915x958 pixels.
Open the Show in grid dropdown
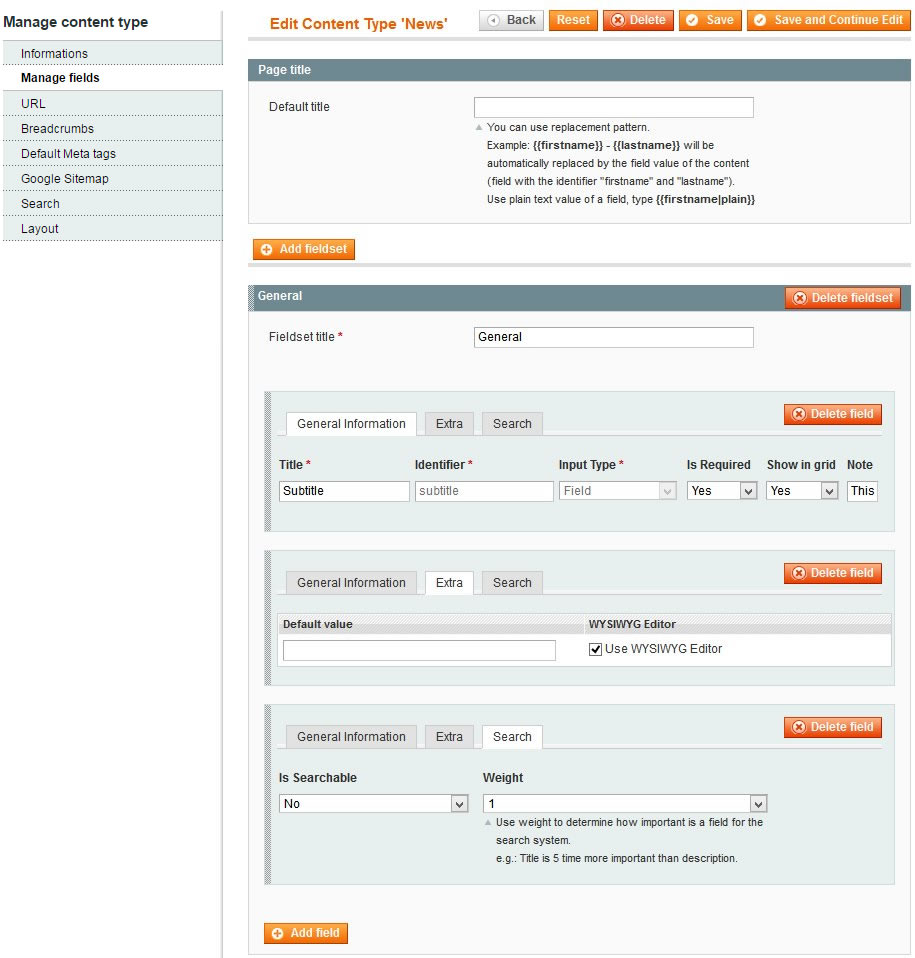801,491
